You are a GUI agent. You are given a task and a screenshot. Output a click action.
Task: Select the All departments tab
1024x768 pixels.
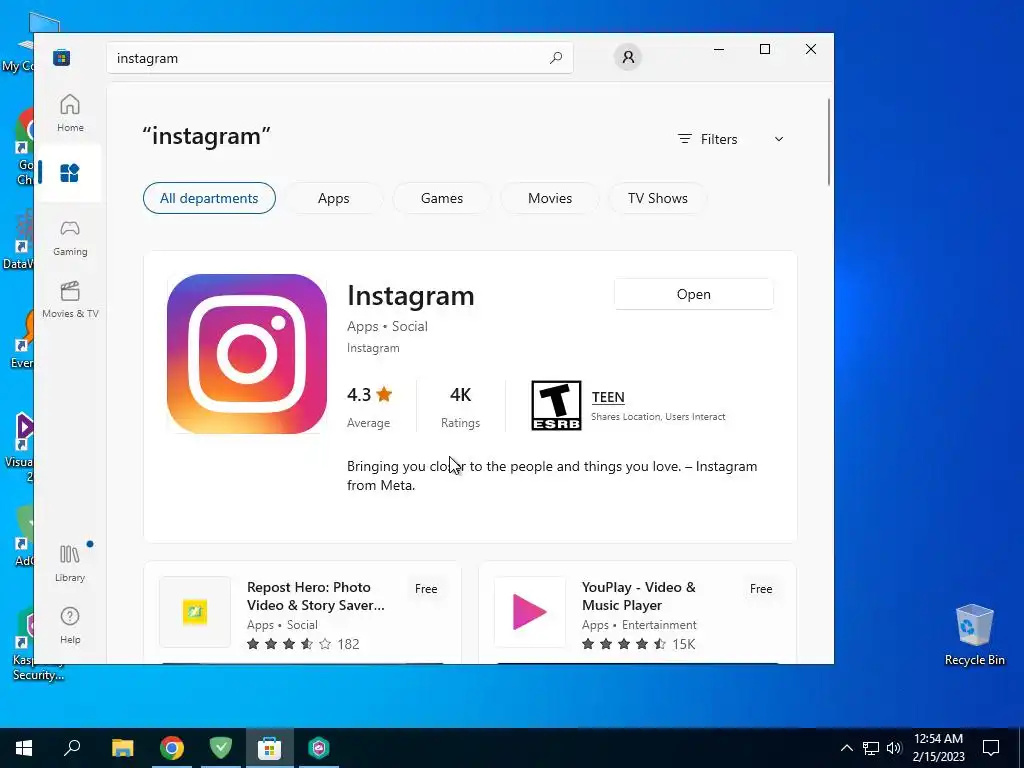tap(209, 198)
